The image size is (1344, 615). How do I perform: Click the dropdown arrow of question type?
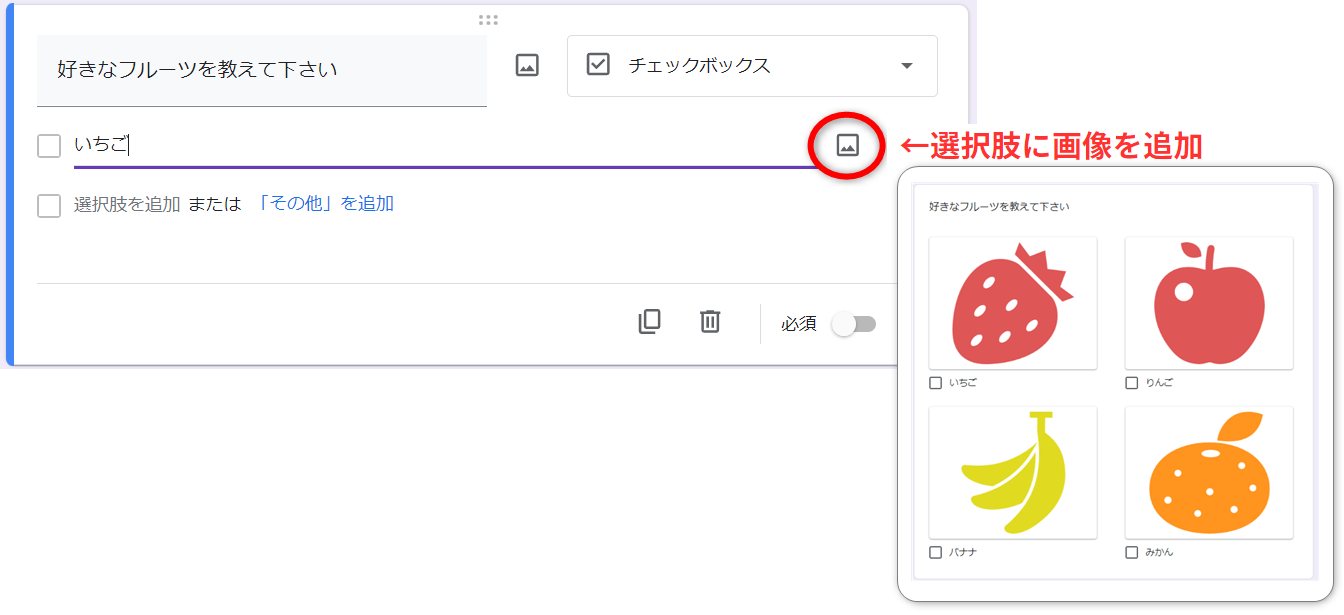pos(907,66)
